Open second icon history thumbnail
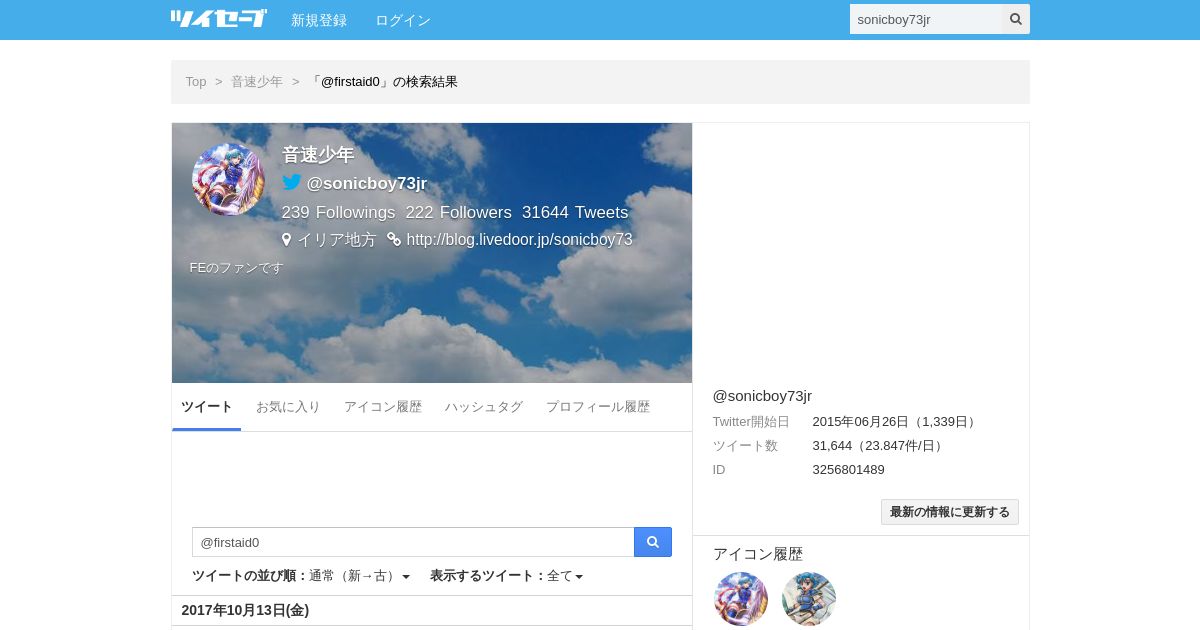The image size is (1200, 630). [809, 599]
